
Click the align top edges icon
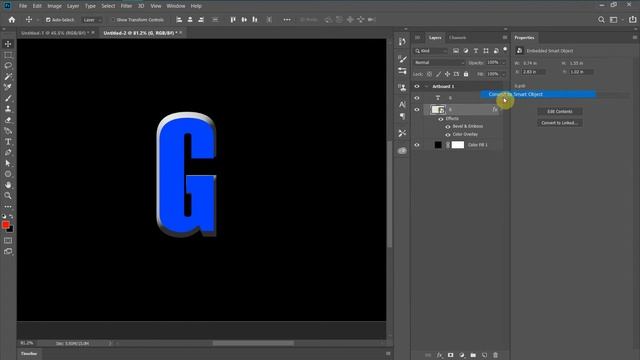tap(233, 20)
